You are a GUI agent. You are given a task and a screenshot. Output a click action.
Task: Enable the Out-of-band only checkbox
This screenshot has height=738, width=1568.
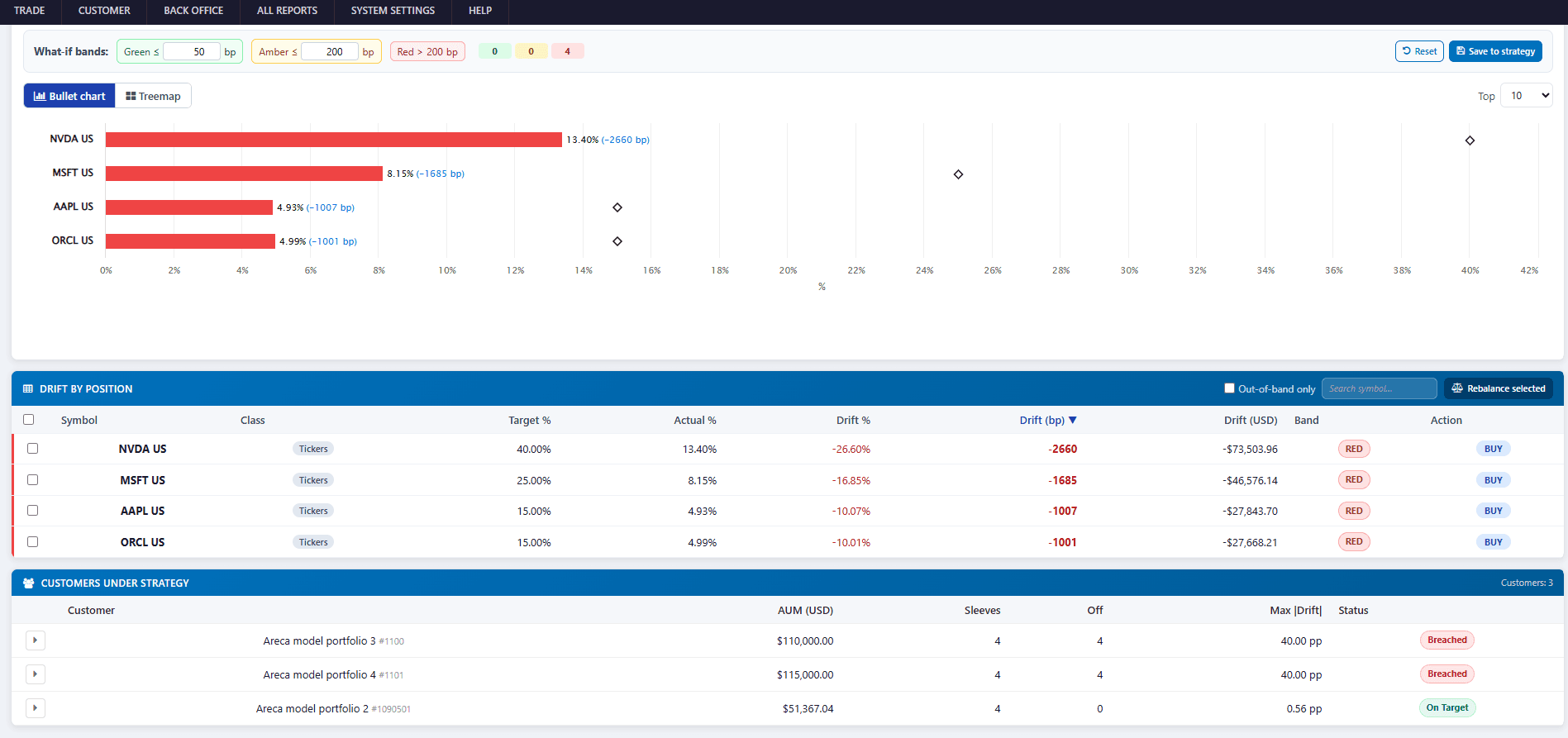coord(1229,388)
